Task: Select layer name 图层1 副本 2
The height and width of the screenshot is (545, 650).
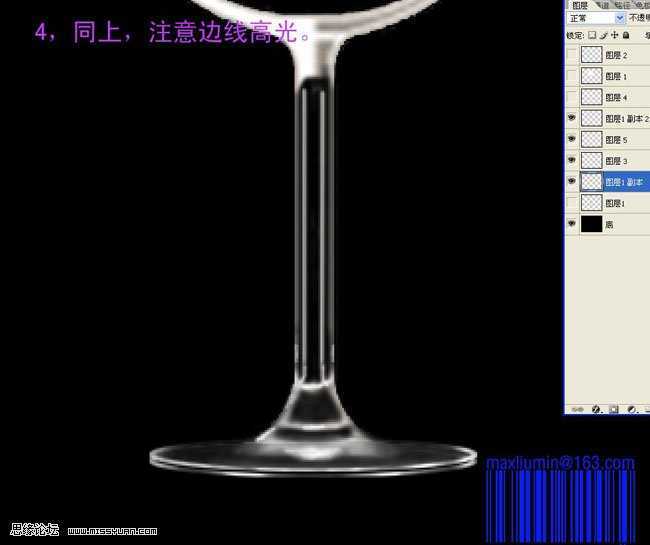Action: (627, 119)
